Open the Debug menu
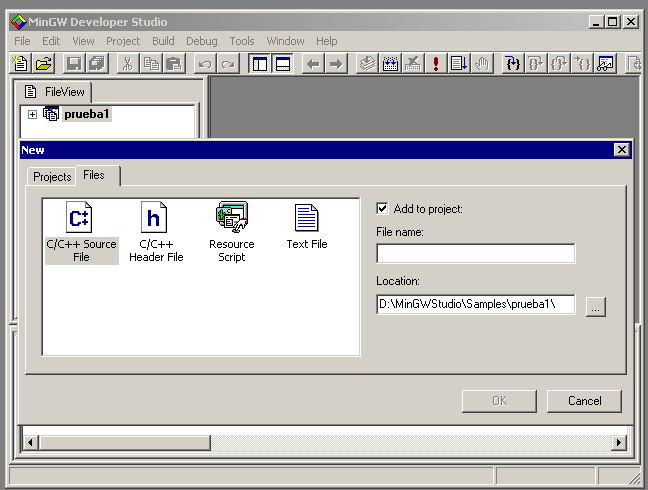 click(201, 41)
